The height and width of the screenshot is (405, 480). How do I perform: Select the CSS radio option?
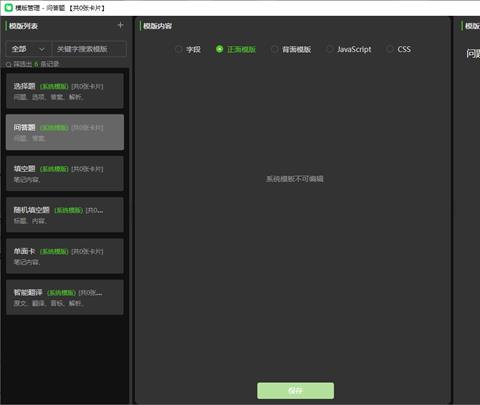click(x=398, y=49)
